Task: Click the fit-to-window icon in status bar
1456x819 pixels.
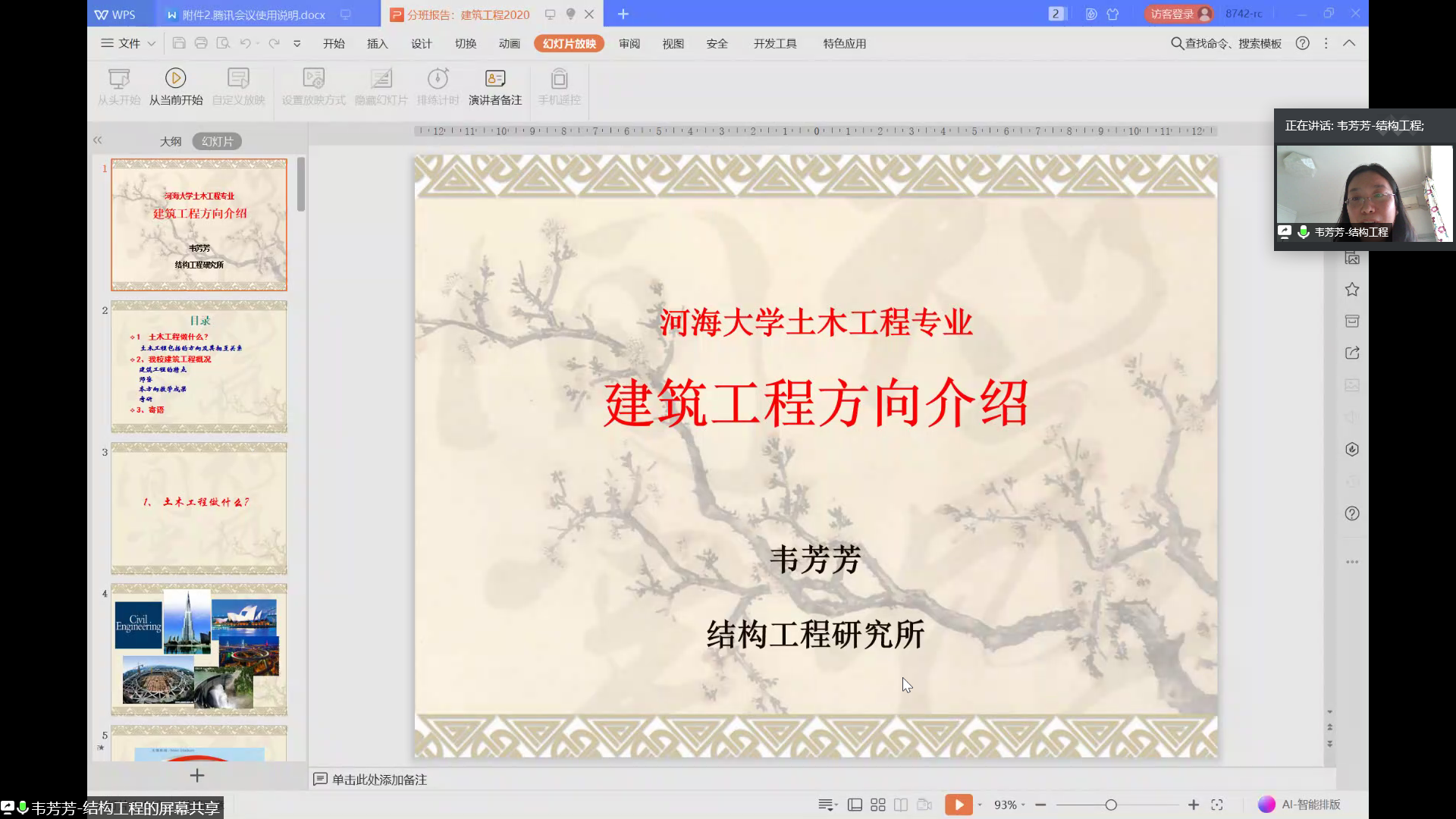Action: [x=1217, y=805]
